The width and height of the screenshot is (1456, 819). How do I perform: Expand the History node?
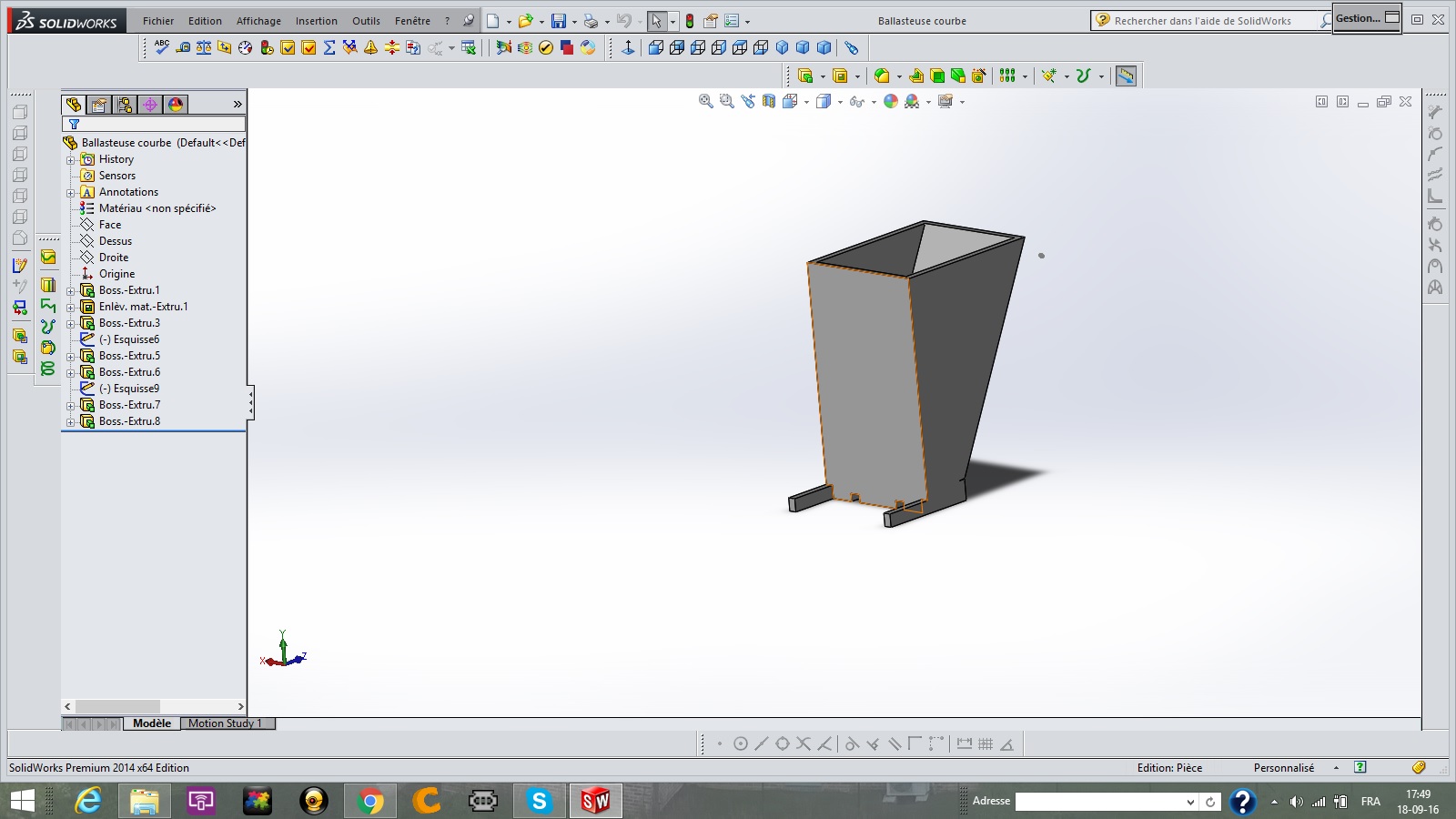(70, 159)
